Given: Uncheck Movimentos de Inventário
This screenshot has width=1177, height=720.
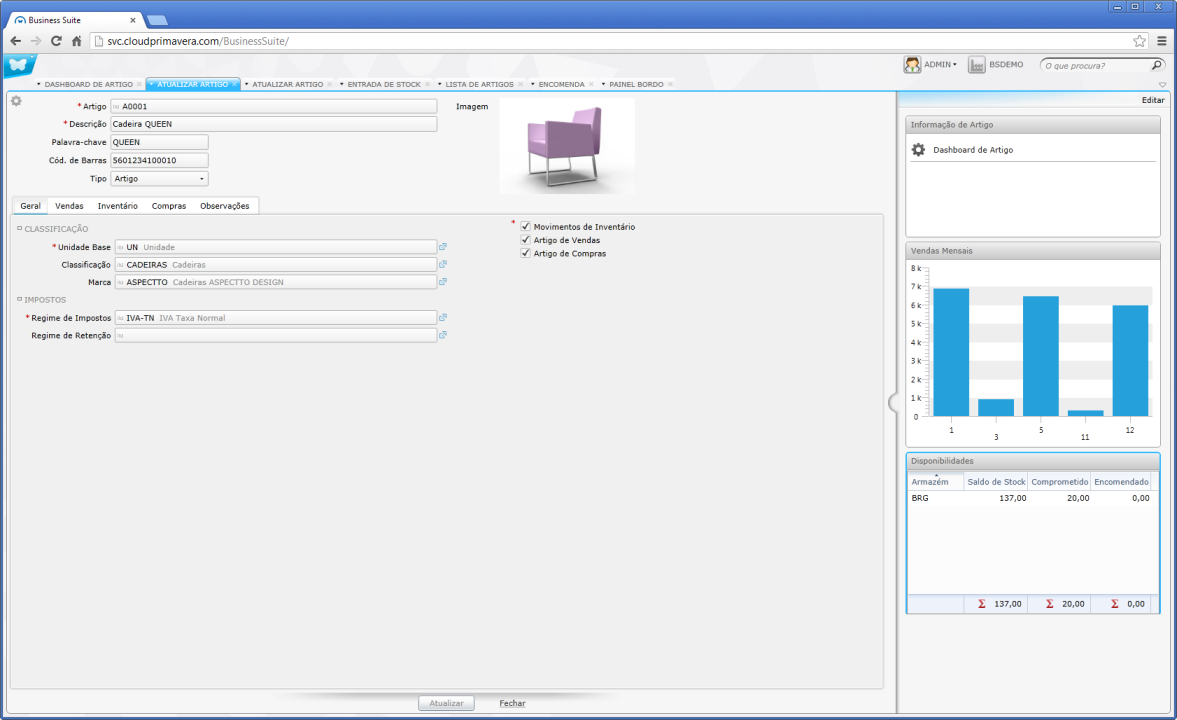Looking at the screenshot, I should [x=525, y=225].
